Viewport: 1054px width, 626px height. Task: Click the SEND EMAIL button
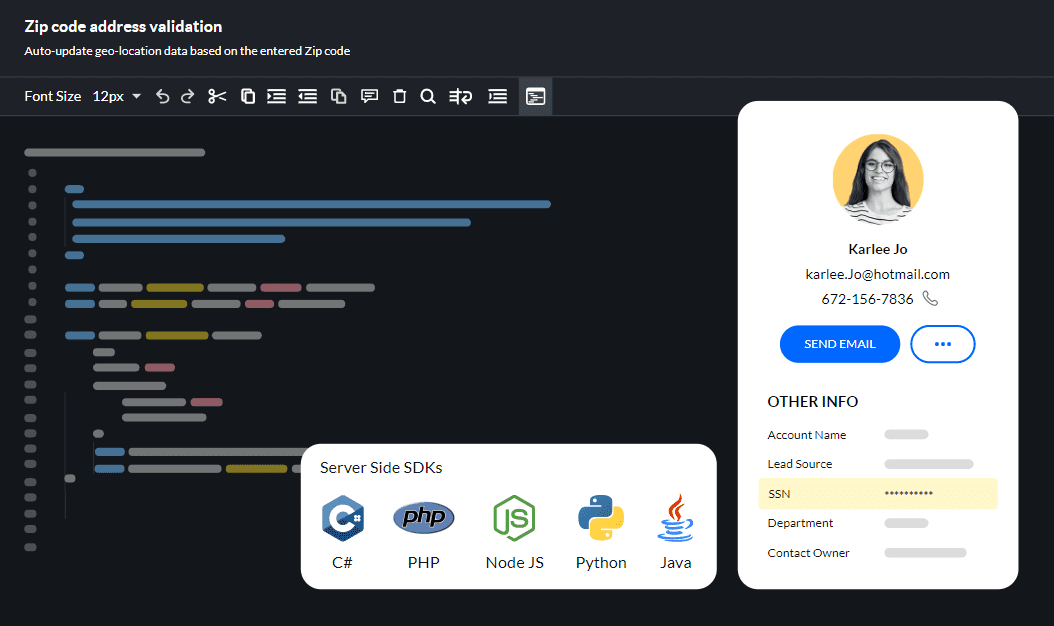tap(839, 344)
